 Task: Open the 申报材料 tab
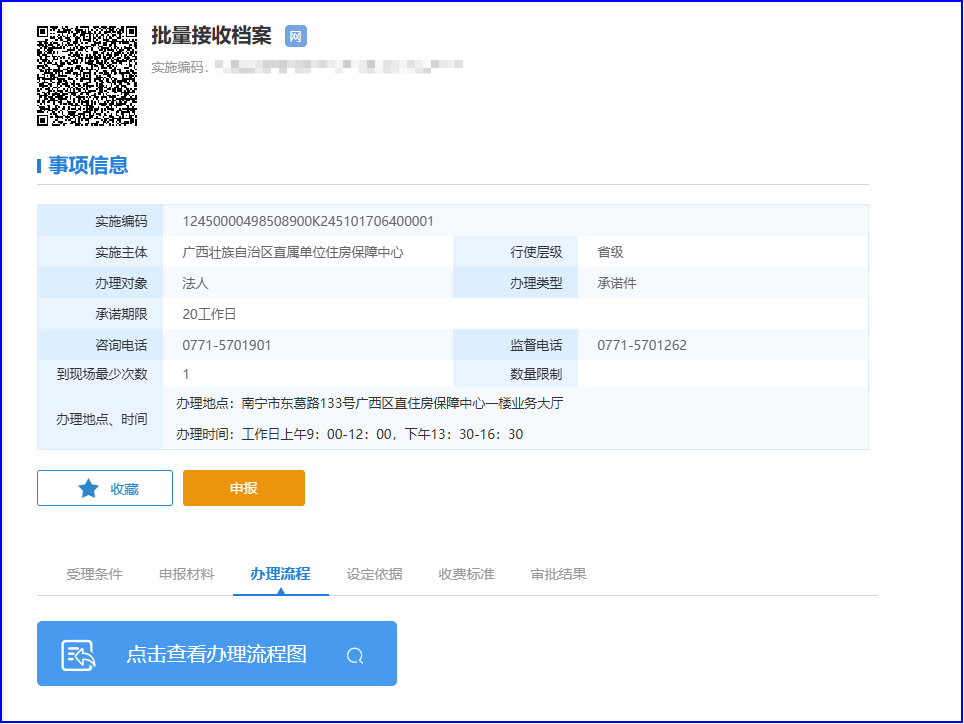pyautogui.click(x=186, y=574)
